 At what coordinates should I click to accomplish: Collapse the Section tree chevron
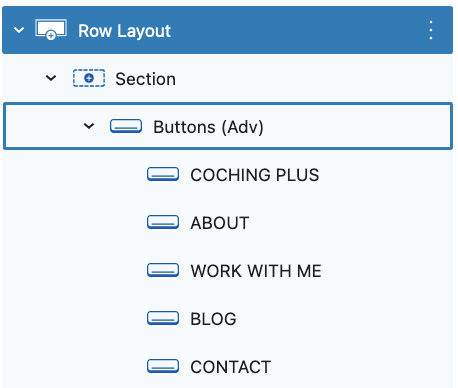point(51,78)
